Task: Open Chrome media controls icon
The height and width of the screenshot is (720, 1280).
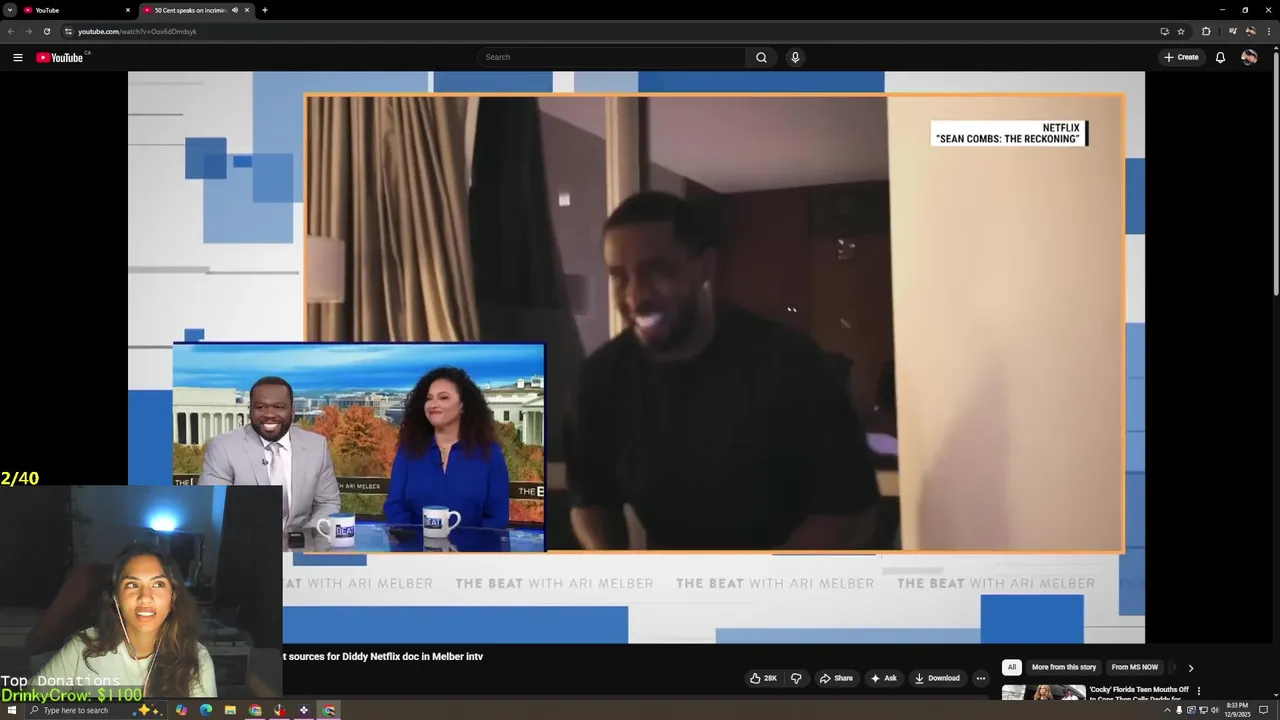Action: click(x=1232, y=31)
